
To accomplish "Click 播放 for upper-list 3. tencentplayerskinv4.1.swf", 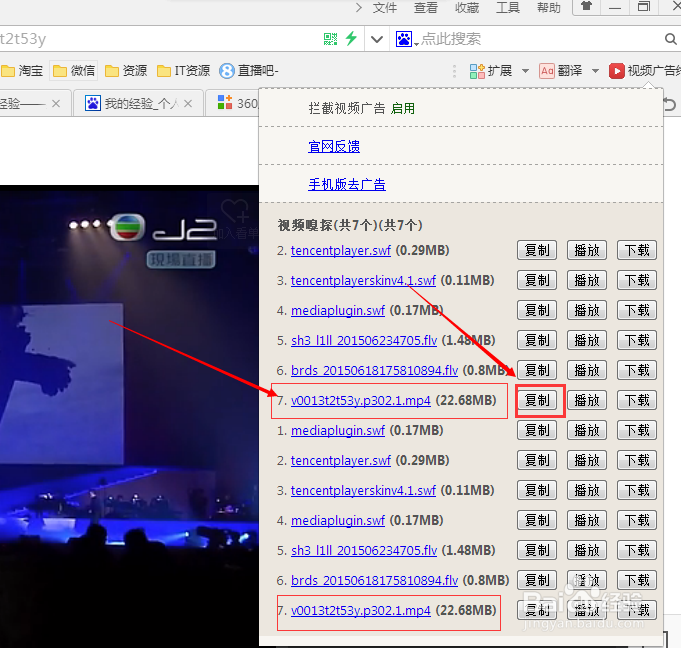I will point(587,280).
